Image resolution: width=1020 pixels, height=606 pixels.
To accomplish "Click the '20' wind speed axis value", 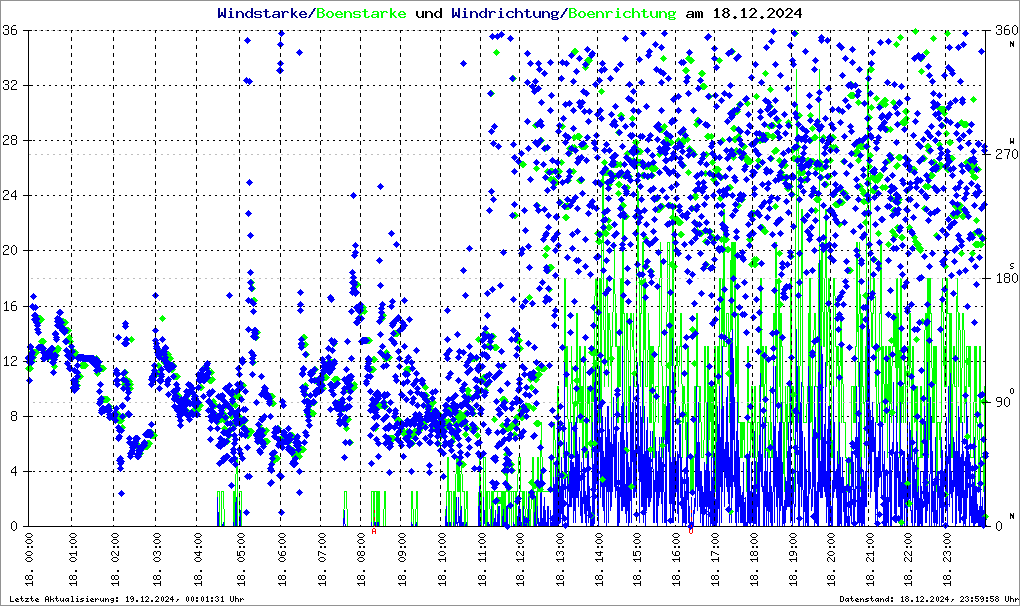I will click(12, 251).
